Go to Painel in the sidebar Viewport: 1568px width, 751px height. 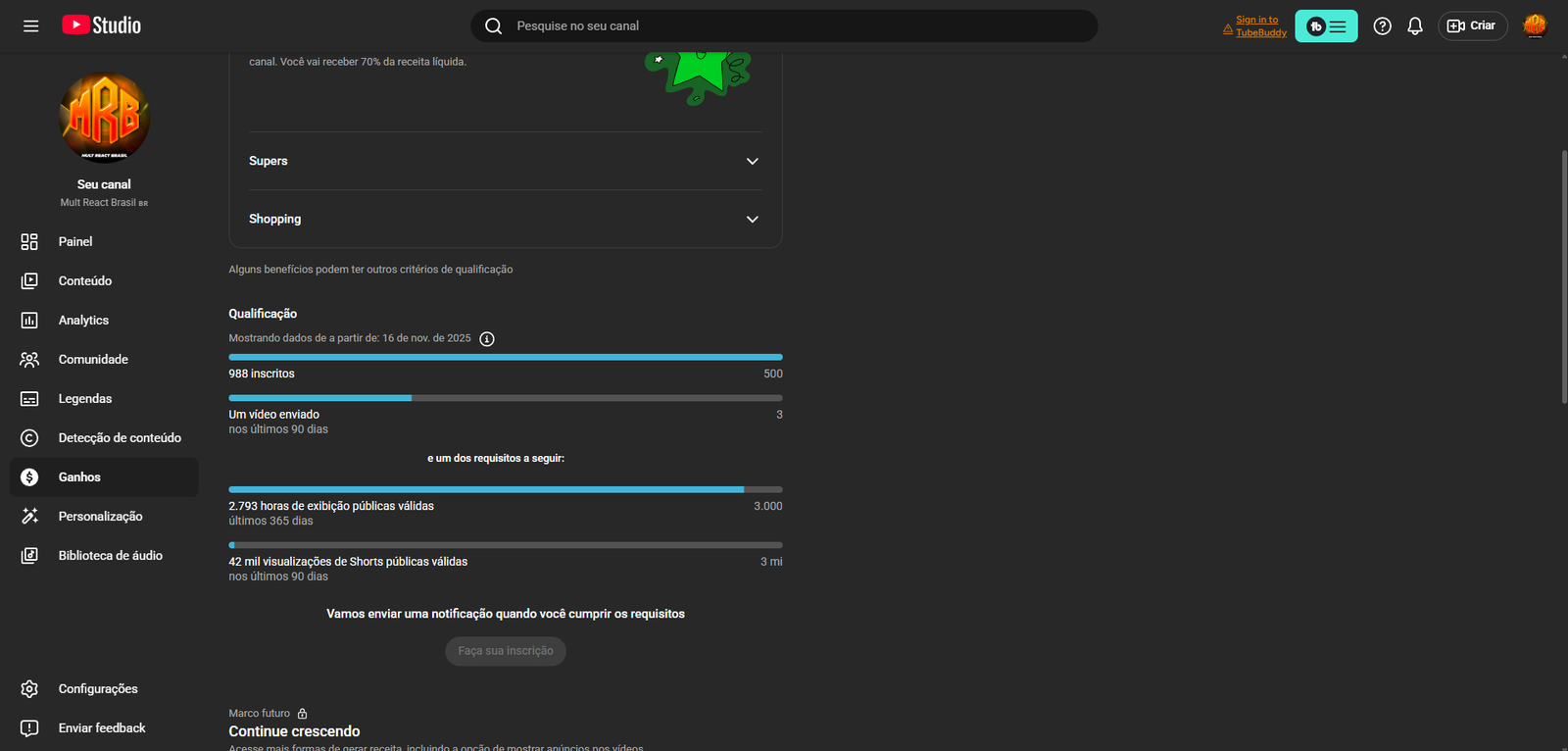[104, 242]
